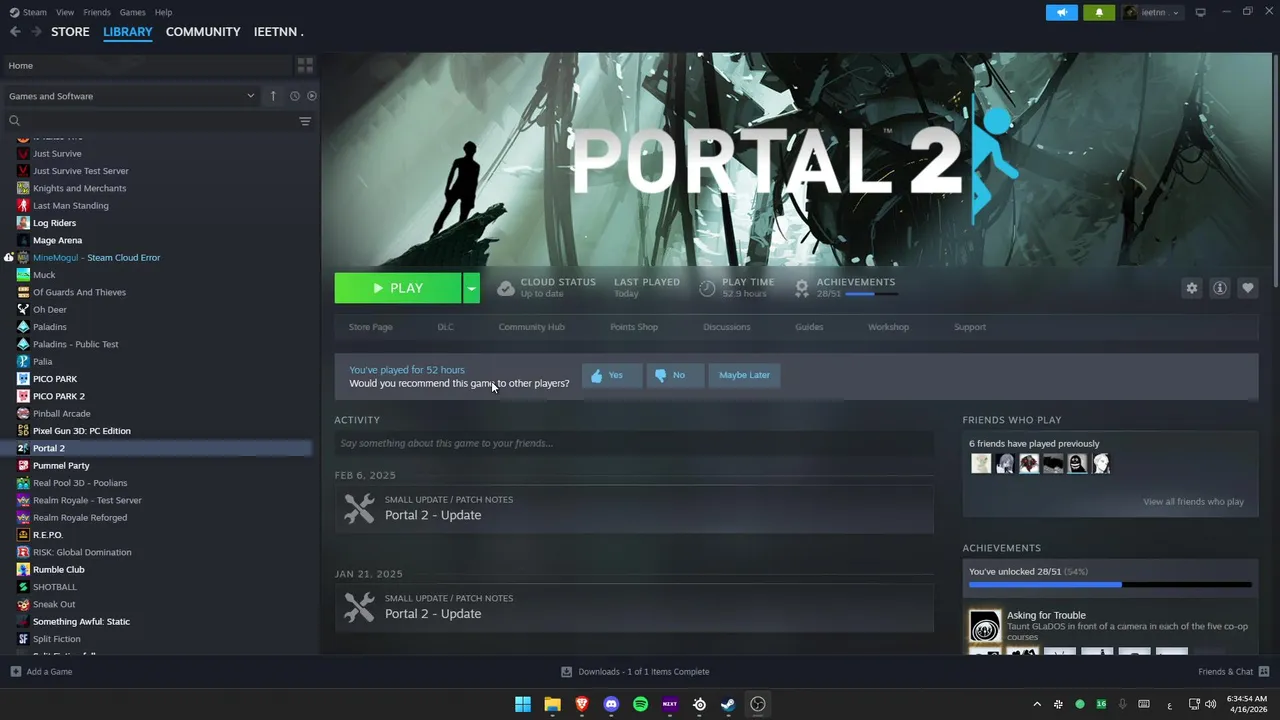Click View all friends who play
The image size is (1280, 720).
pyautogui.click(x=1193, y=502)
